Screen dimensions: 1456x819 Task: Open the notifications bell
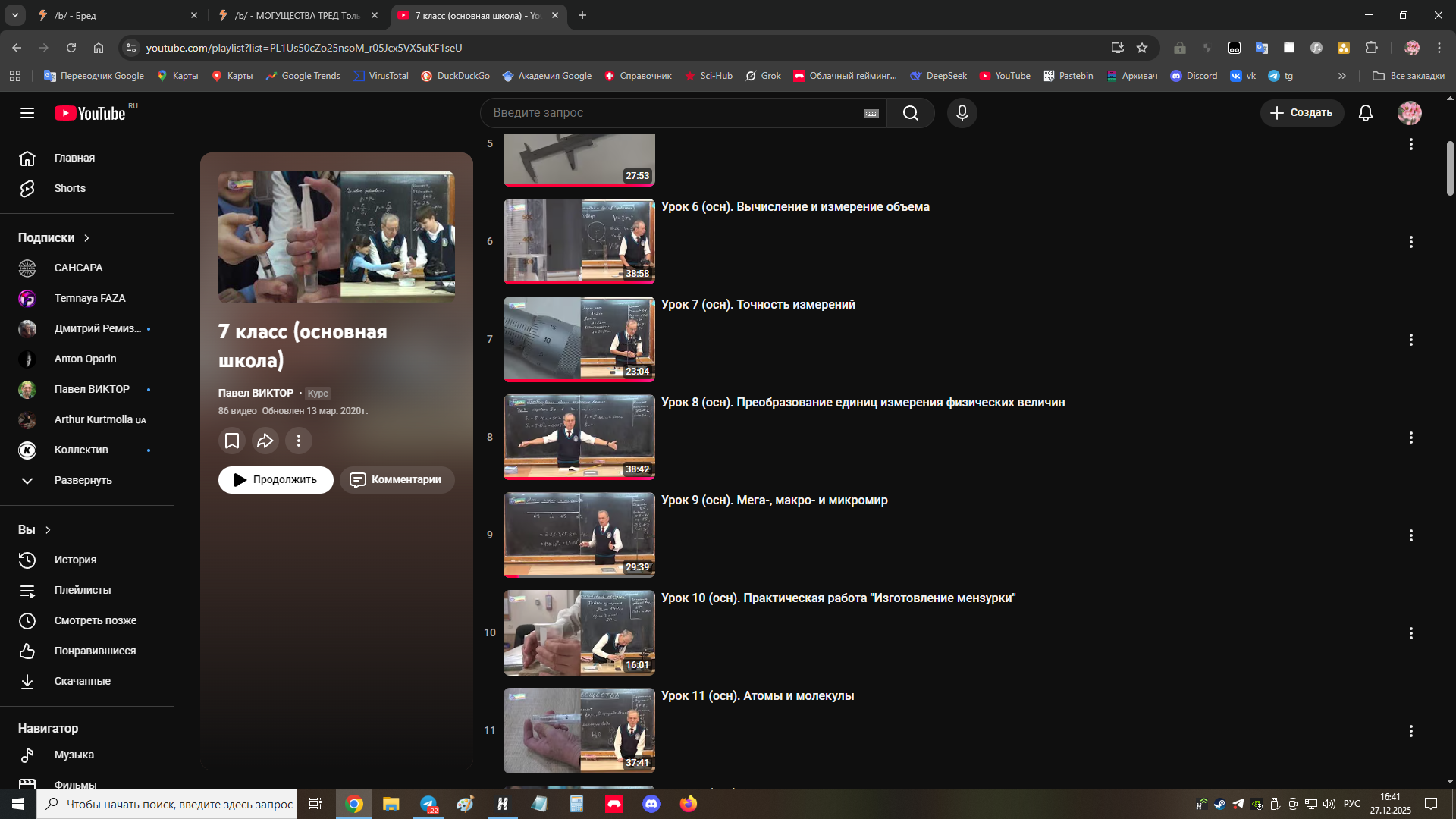pos(1365,113)
